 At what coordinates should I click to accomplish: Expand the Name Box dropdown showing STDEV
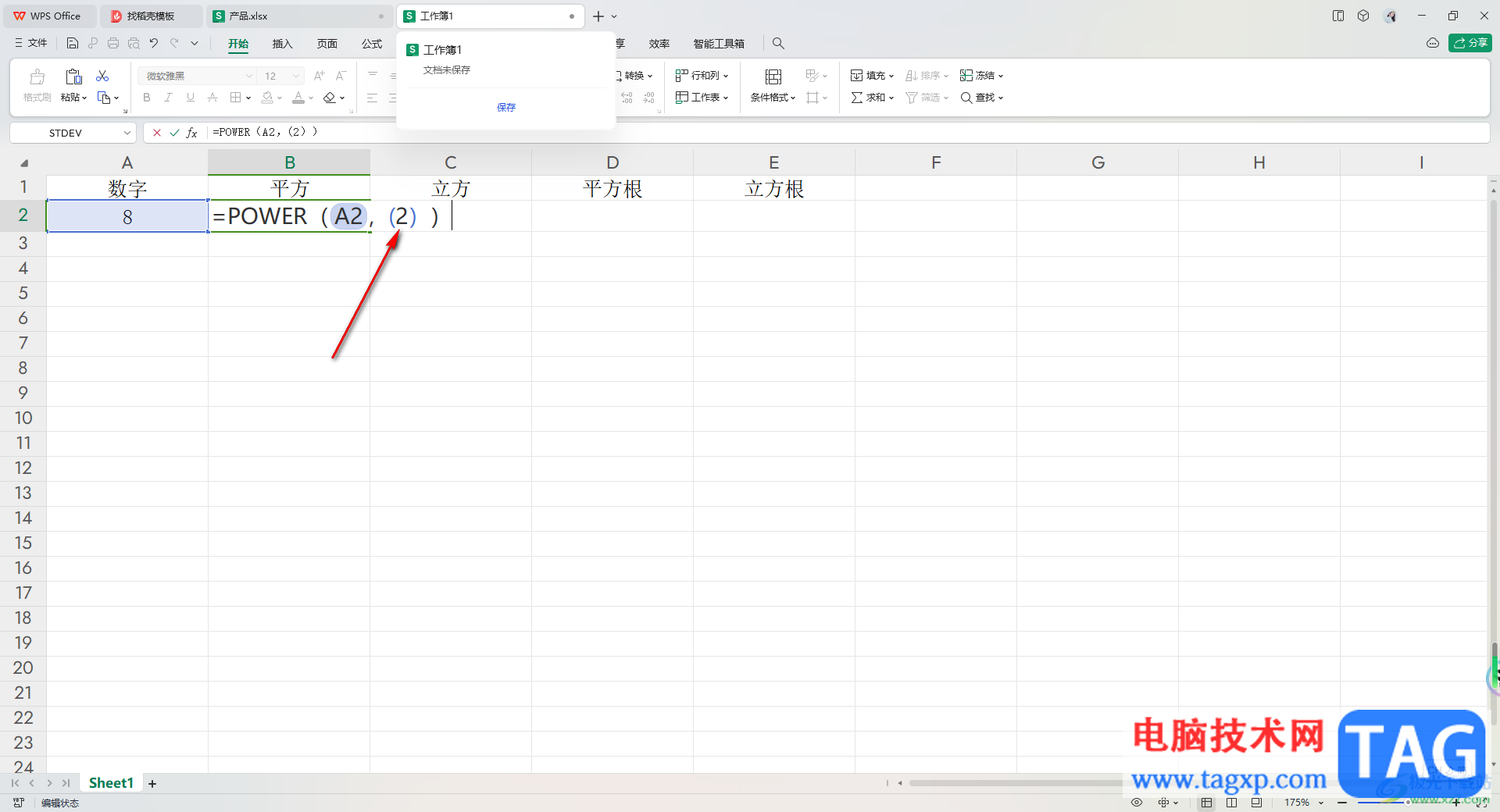(127, 133)
